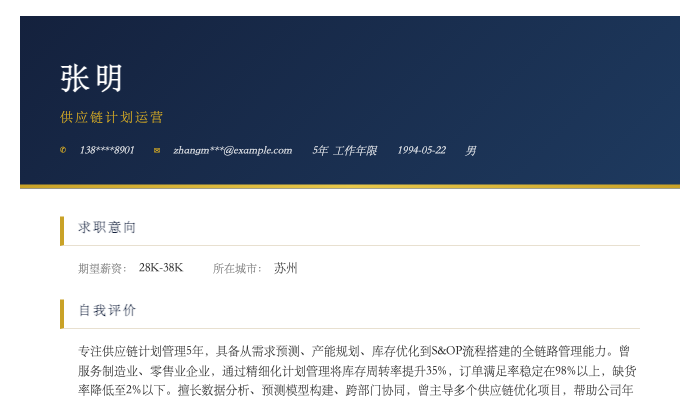Click the text 5年 工作年限
Viewport: 700px width, 400px height.
pyautogui.click(x=345, y=150)
